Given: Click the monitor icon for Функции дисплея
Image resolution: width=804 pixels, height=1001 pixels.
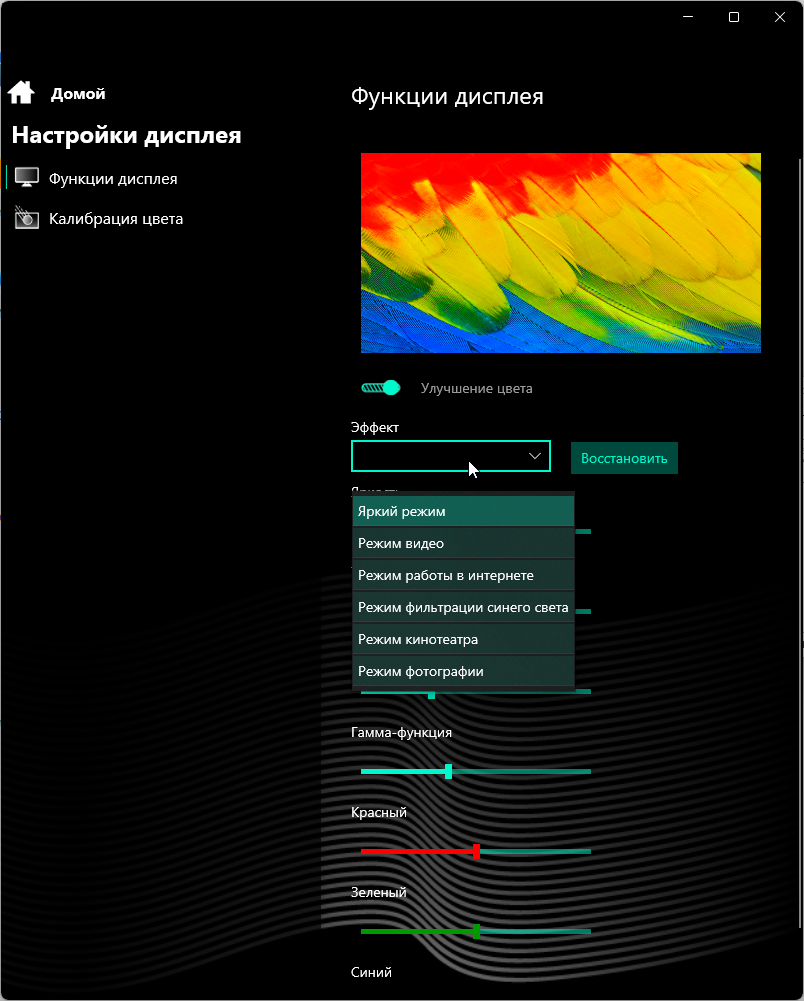Looking at the screenshot, I should [x=27, y=177].
